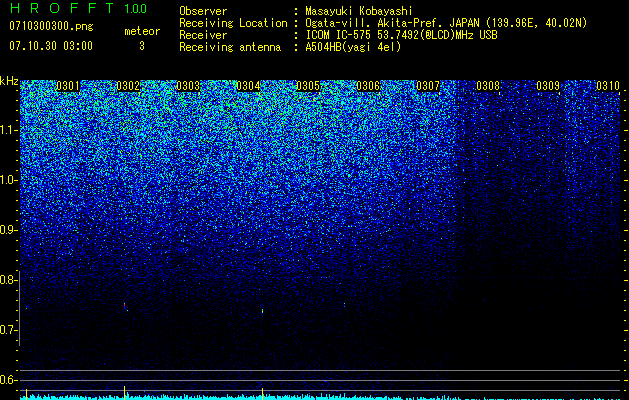
Task: Click the gray vertical range bar beside 0.8 kHz
Action: (x=20, y=308)
